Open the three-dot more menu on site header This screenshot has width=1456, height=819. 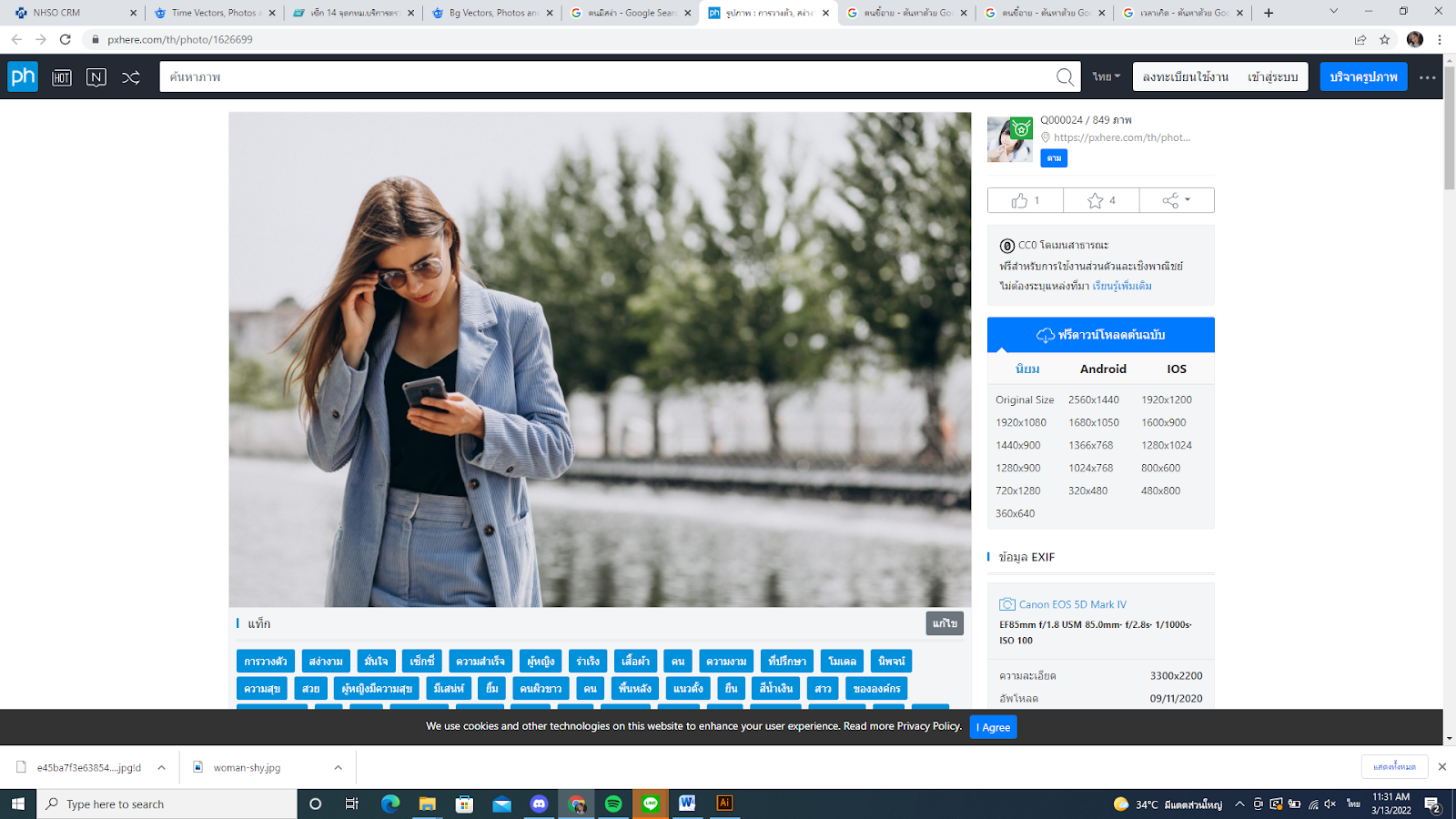point(1427,77)
